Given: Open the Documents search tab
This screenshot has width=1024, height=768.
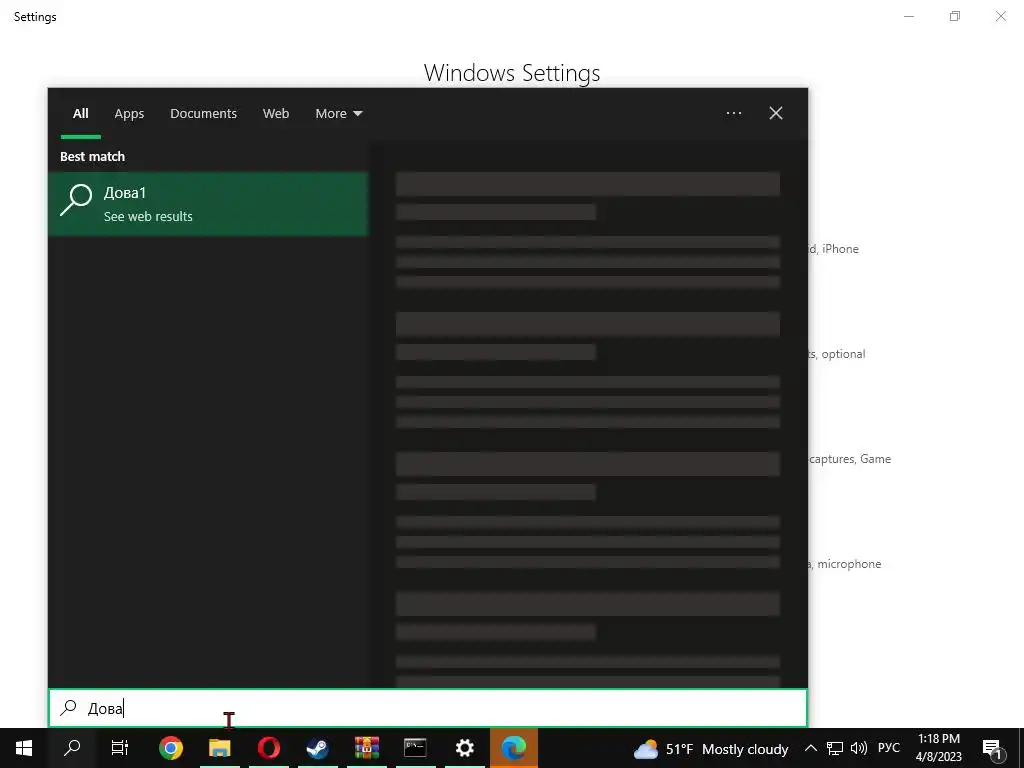Looking at the screenshot, I should [203, 114].
